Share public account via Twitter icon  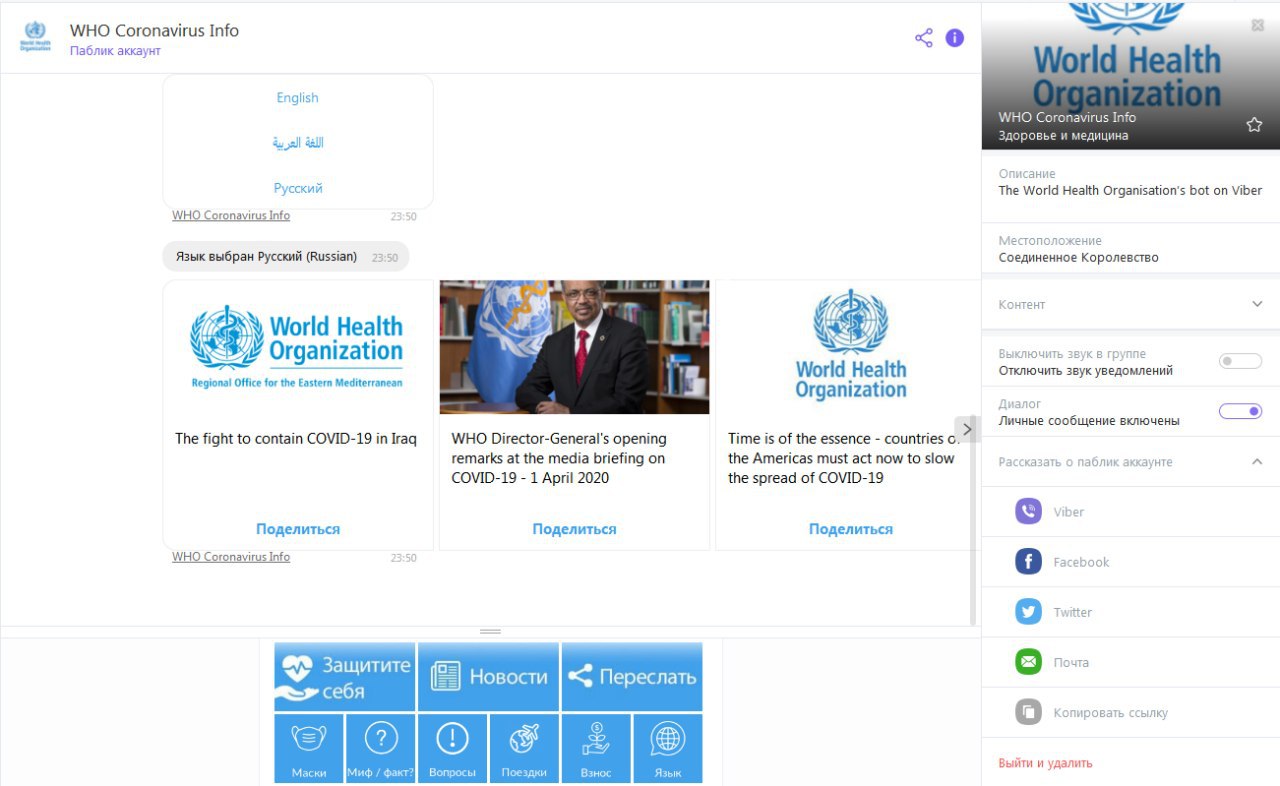click(x=1029, y=612)
